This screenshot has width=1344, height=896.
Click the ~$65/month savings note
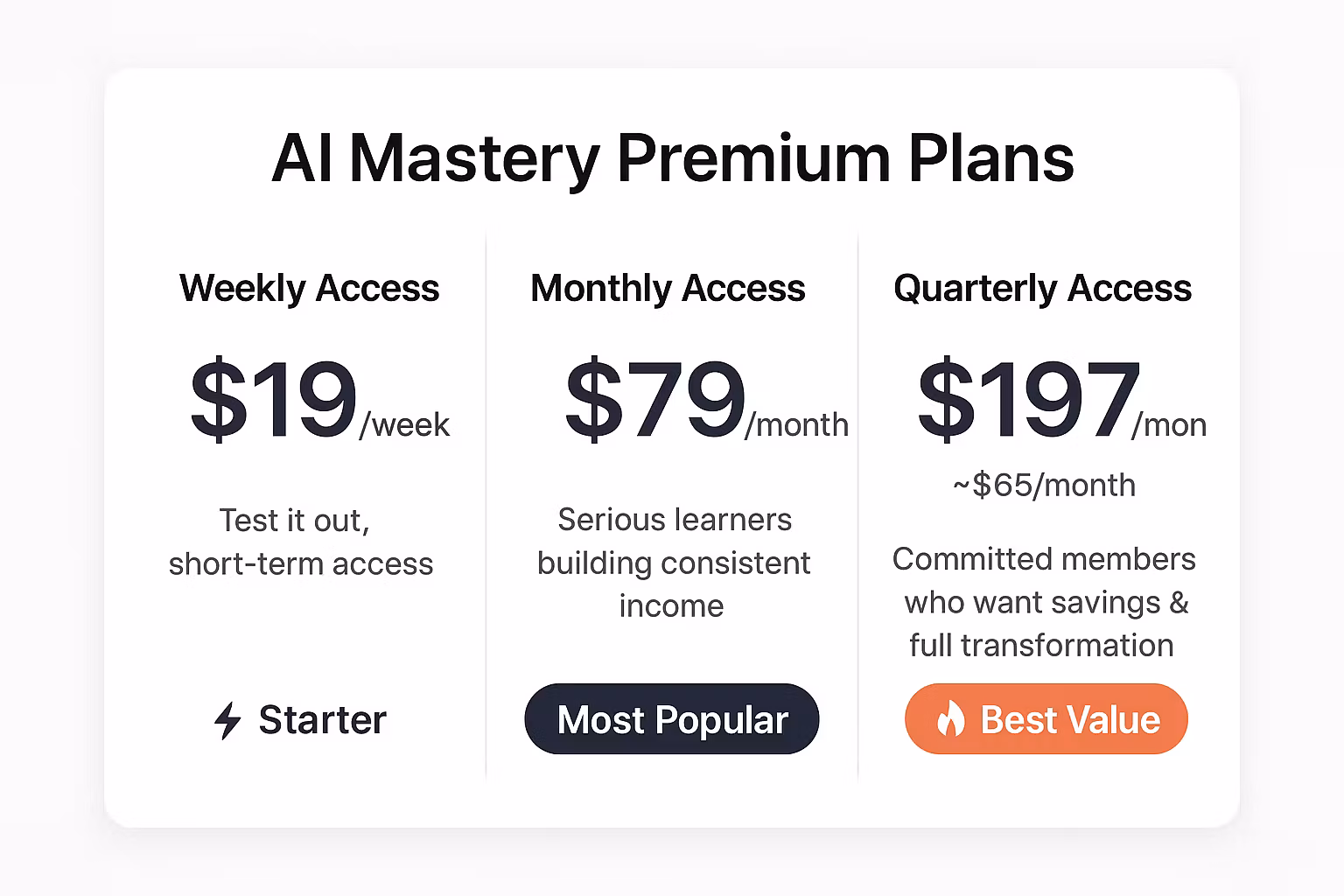(x=1044, y=485)
